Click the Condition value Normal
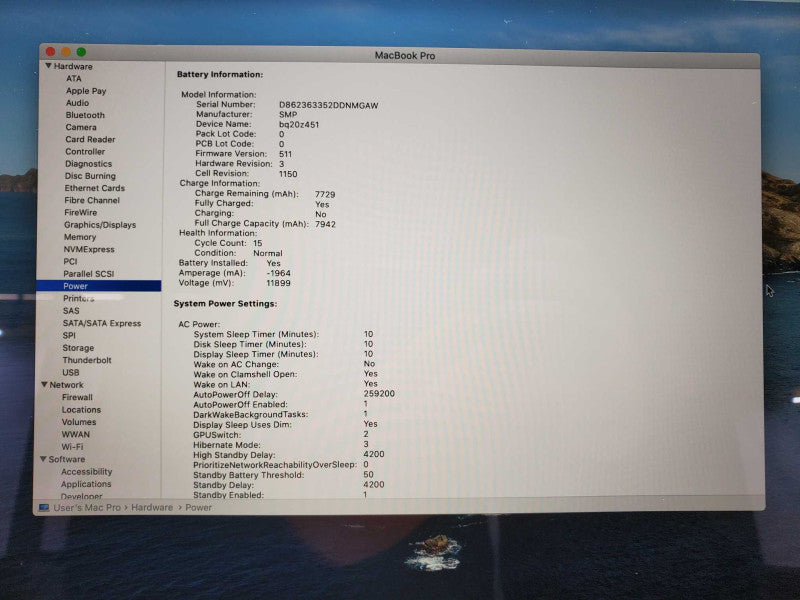The height and width of the screenshot is (600, 800). click(267, 254)
